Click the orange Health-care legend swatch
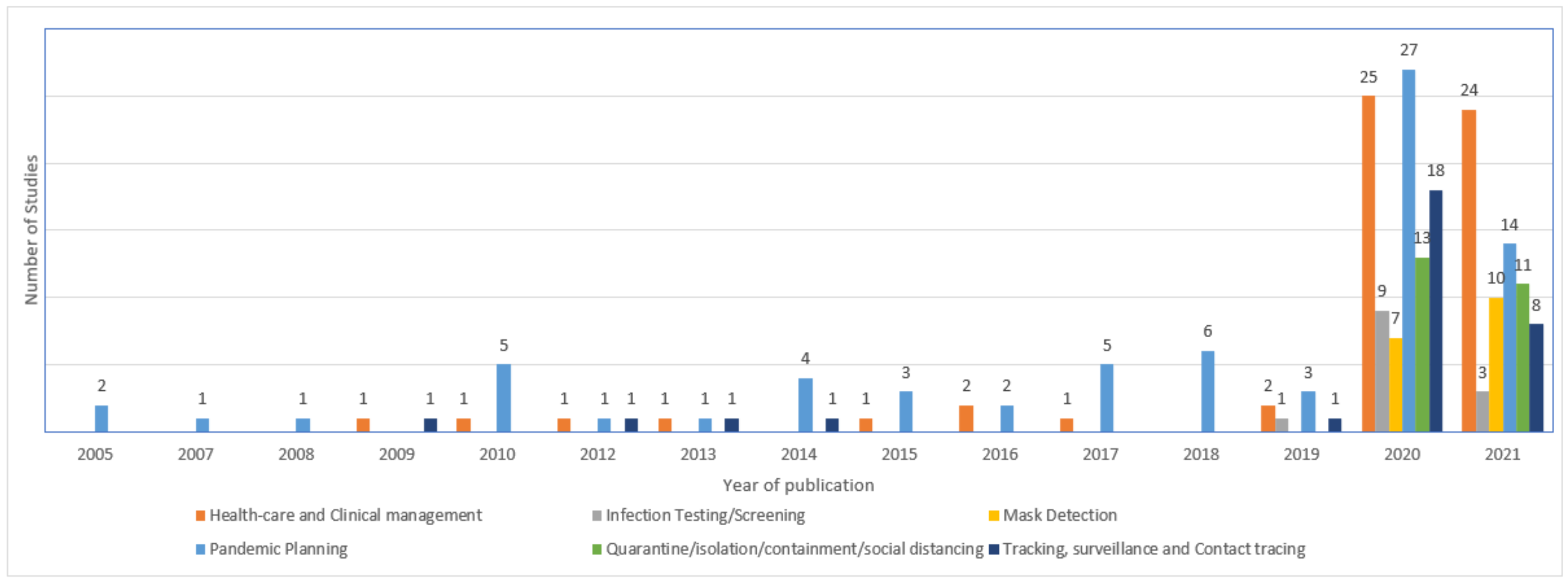Image resolution: width=1568 pixels, height=583 pixels. 200,515
